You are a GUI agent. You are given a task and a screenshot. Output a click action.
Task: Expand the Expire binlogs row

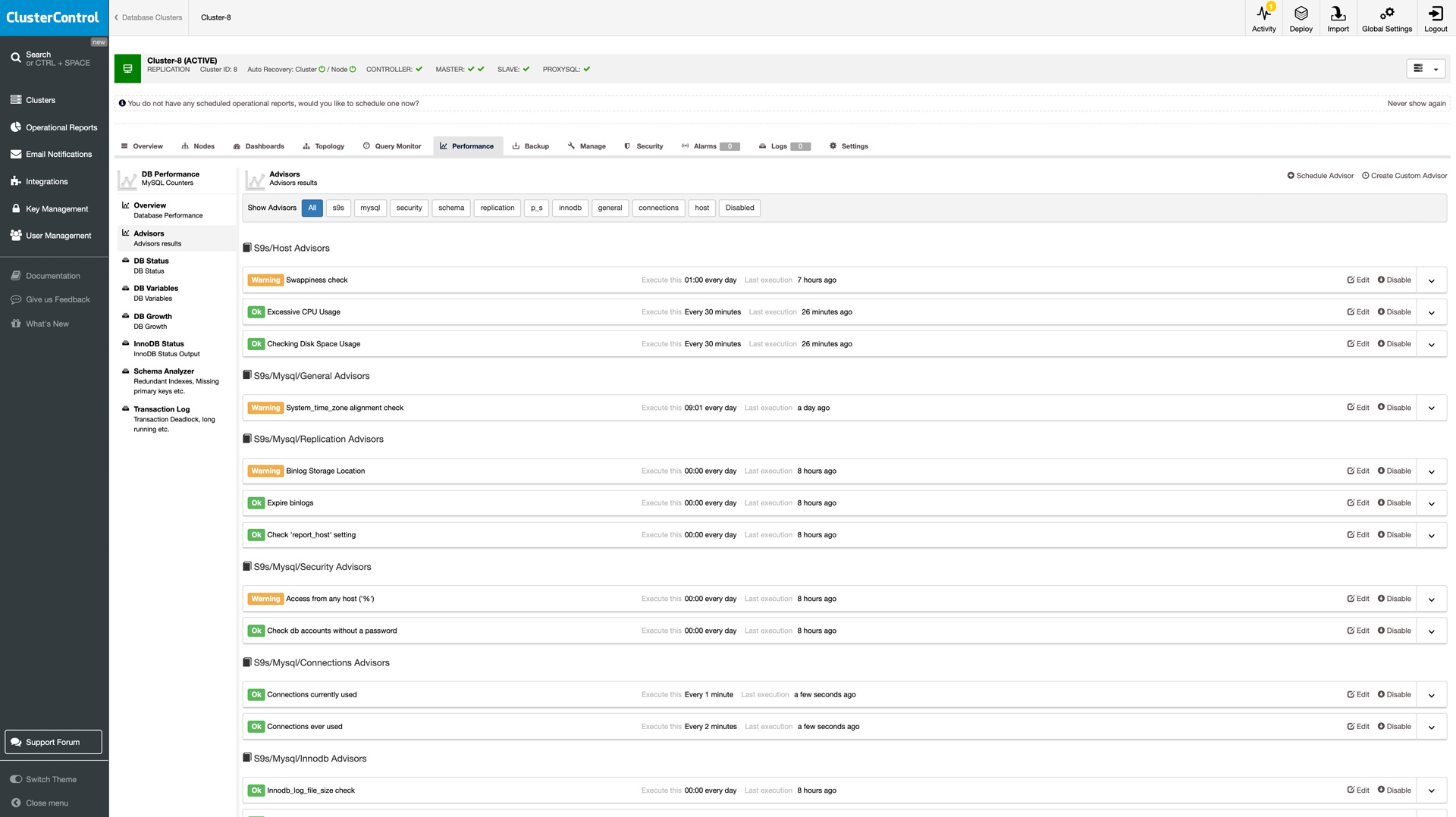[1431, 503]
